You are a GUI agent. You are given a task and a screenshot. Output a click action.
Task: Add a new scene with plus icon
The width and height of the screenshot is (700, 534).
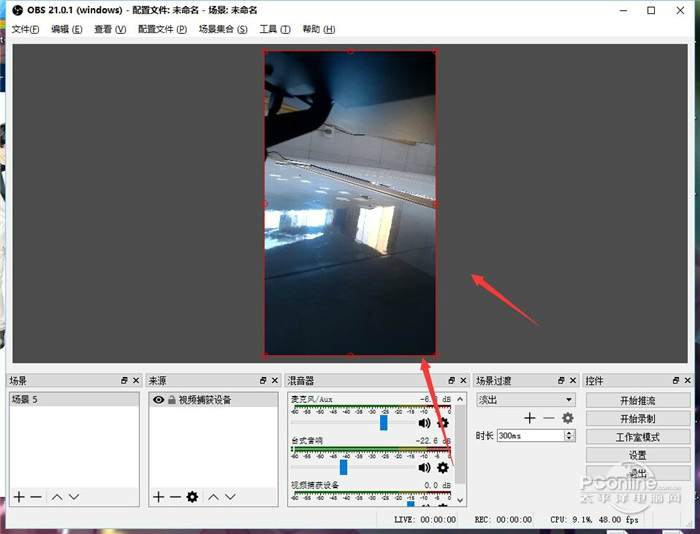(19, 496)
